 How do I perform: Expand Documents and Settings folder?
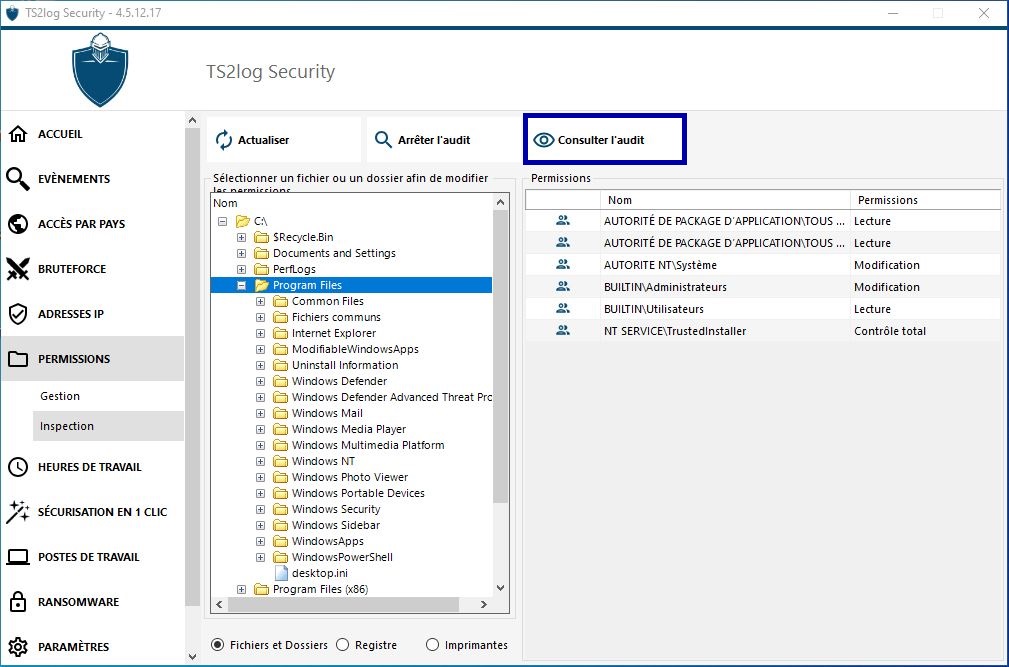[x=241, y=253]
